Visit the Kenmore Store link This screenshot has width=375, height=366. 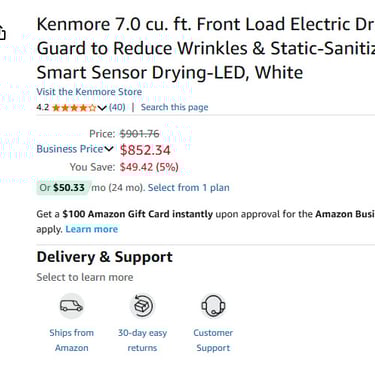pyautogui.click(x=89, y=92)
